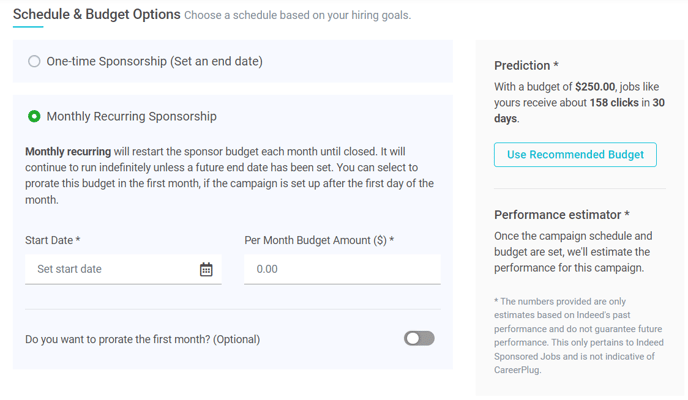
Task: Click the Use Recommended Budget button
Action: click(x=575, y=154)
